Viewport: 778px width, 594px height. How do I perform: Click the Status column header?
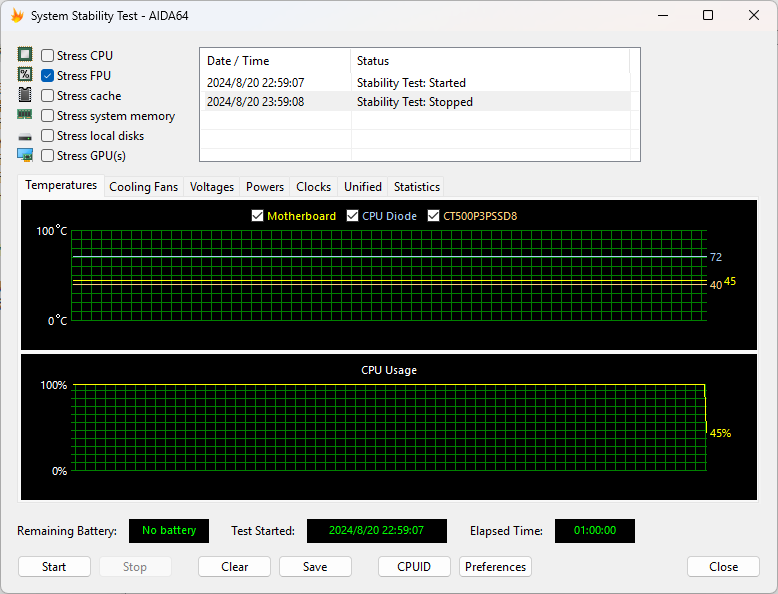[490, 61]
